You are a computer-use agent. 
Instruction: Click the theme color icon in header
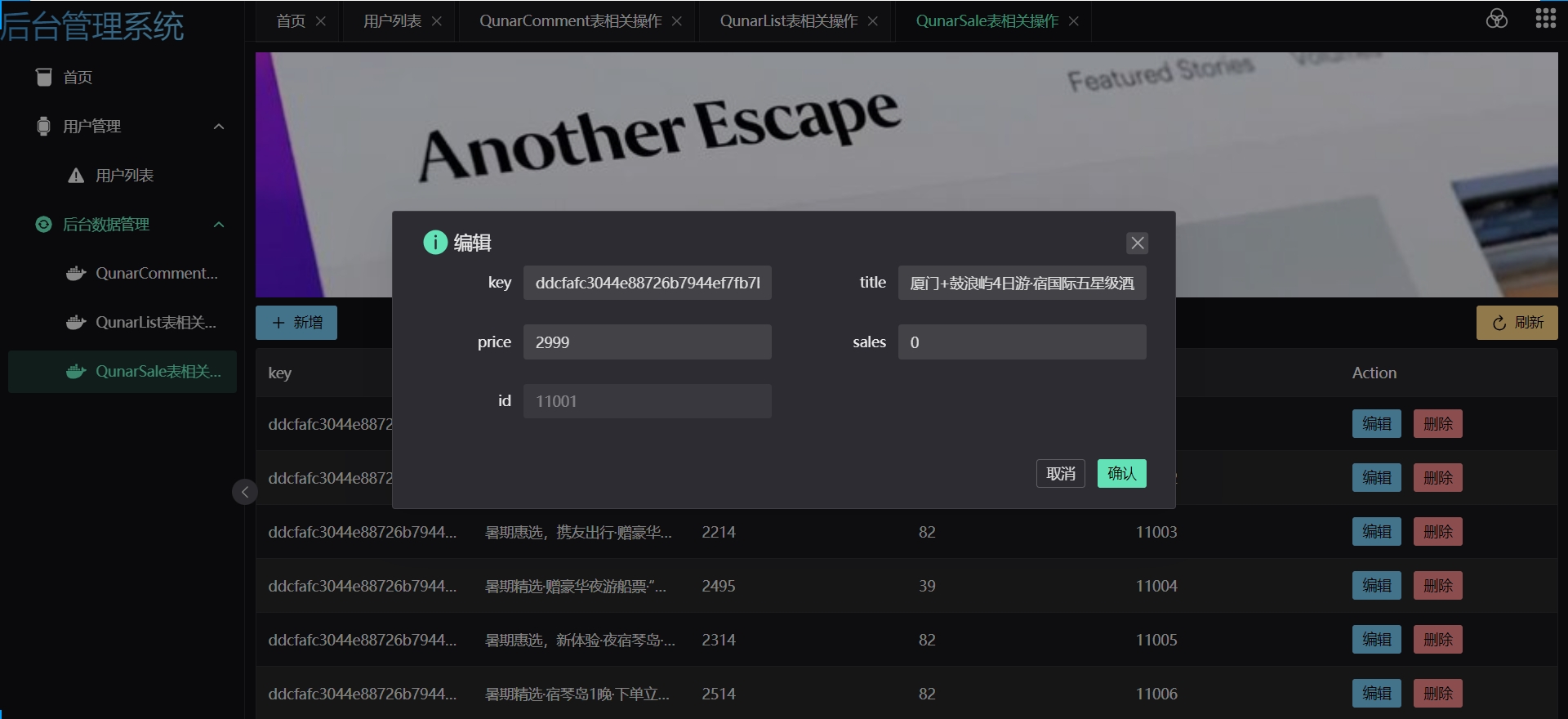pos(1496,19)
